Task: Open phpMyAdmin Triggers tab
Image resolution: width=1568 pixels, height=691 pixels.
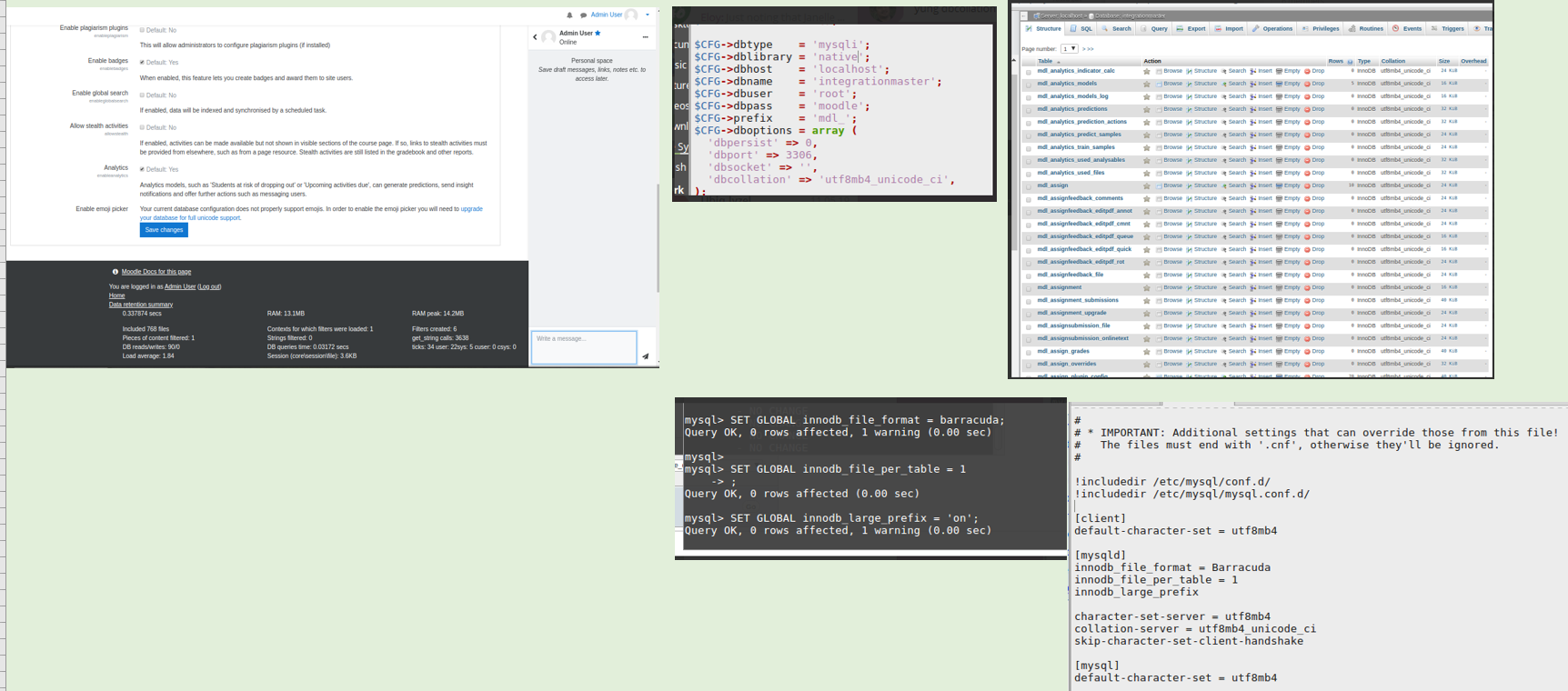Action: (x=1447, y=28)
